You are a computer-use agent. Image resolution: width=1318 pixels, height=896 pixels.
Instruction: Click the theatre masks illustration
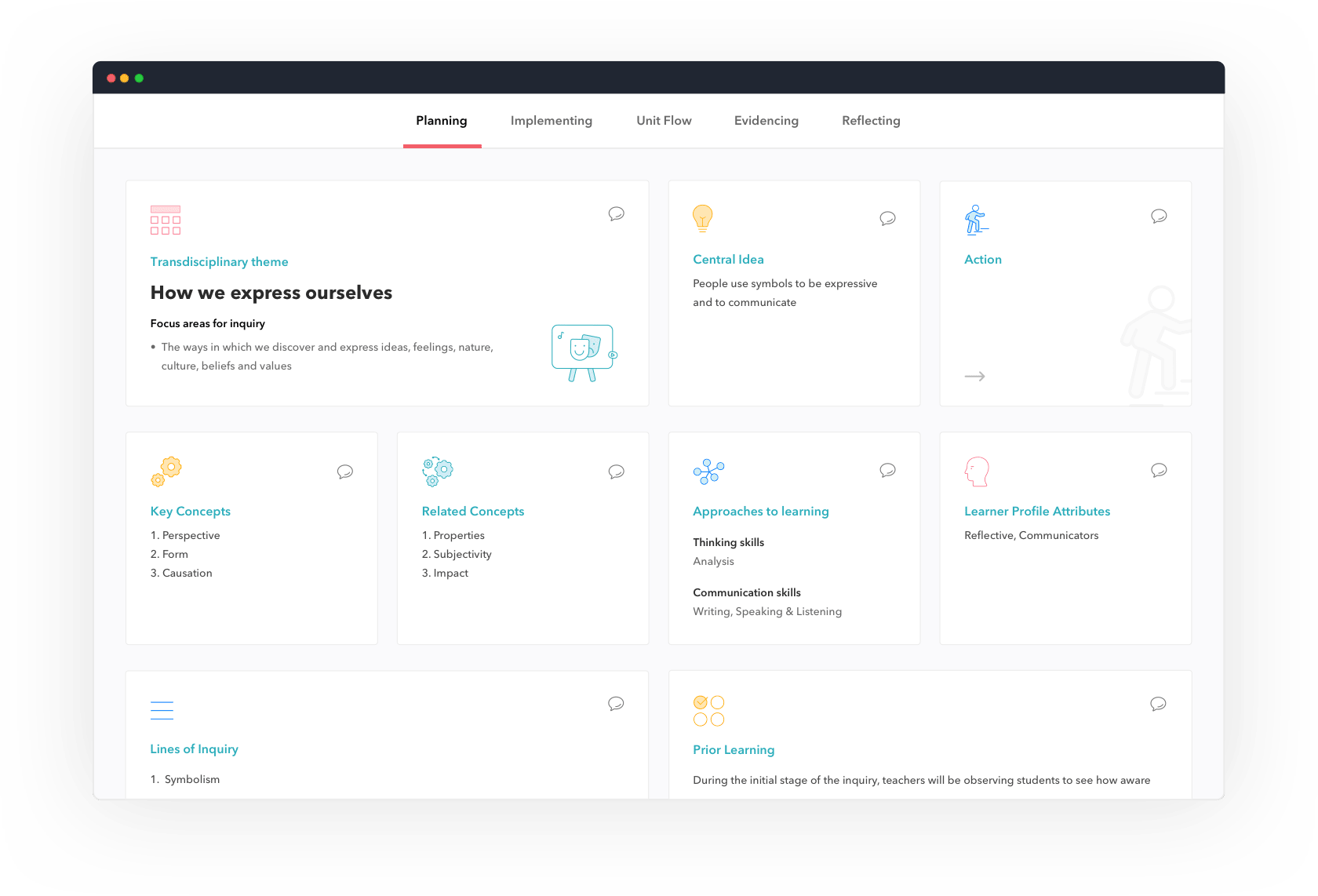[x=584, y=352]
